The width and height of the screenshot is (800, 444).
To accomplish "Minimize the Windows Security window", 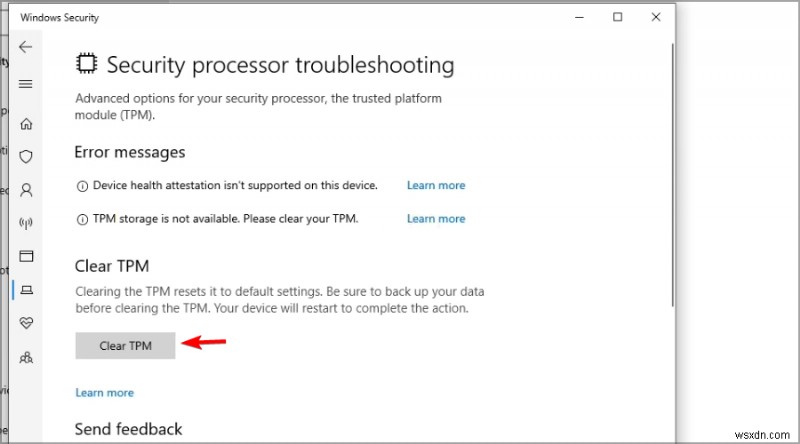I will click(578, 17).
